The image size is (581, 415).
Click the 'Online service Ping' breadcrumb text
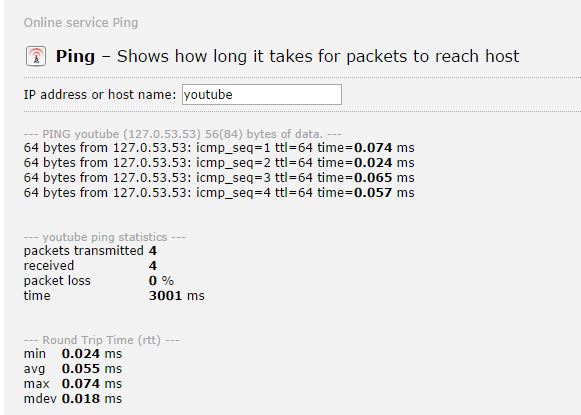[81, 23]
